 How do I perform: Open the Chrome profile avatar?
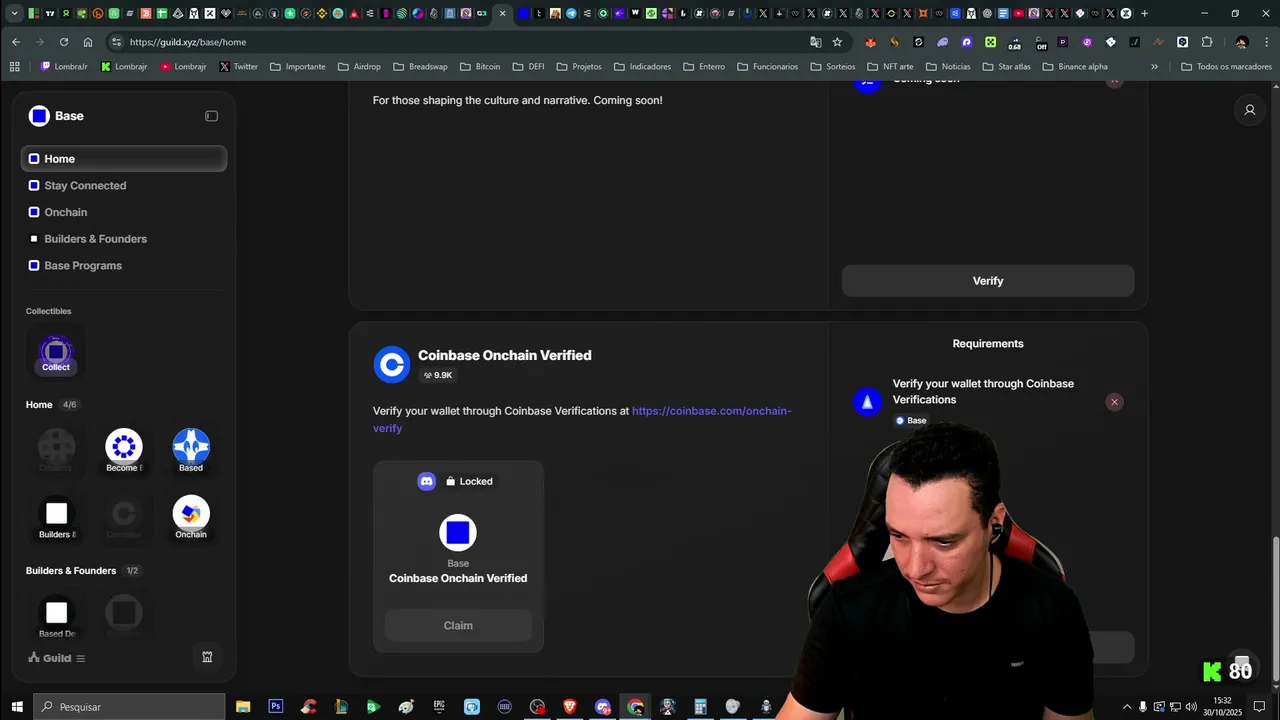click(1242, 42)
